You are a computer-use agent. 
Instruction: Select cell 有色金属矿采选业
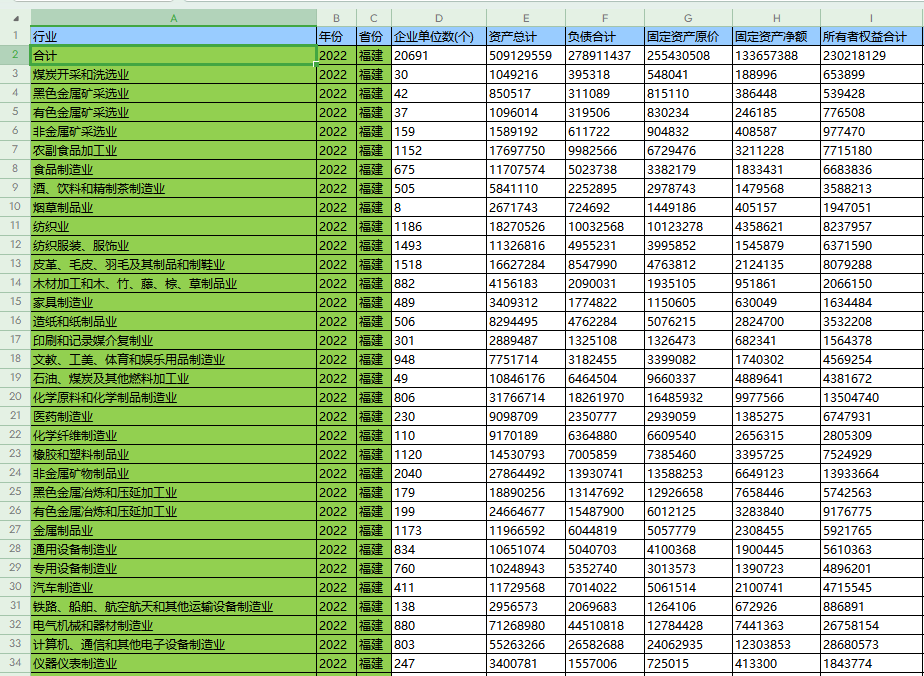[173, 112]
